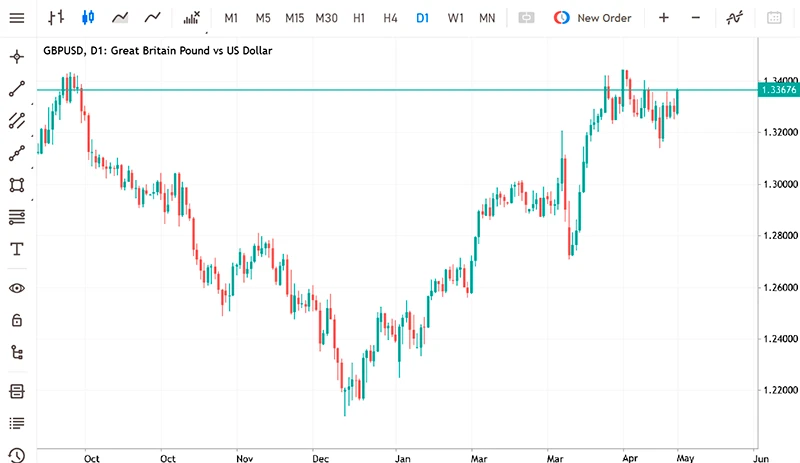
Task: Select M15 timeframe
Action: click(x=294, y=18)
